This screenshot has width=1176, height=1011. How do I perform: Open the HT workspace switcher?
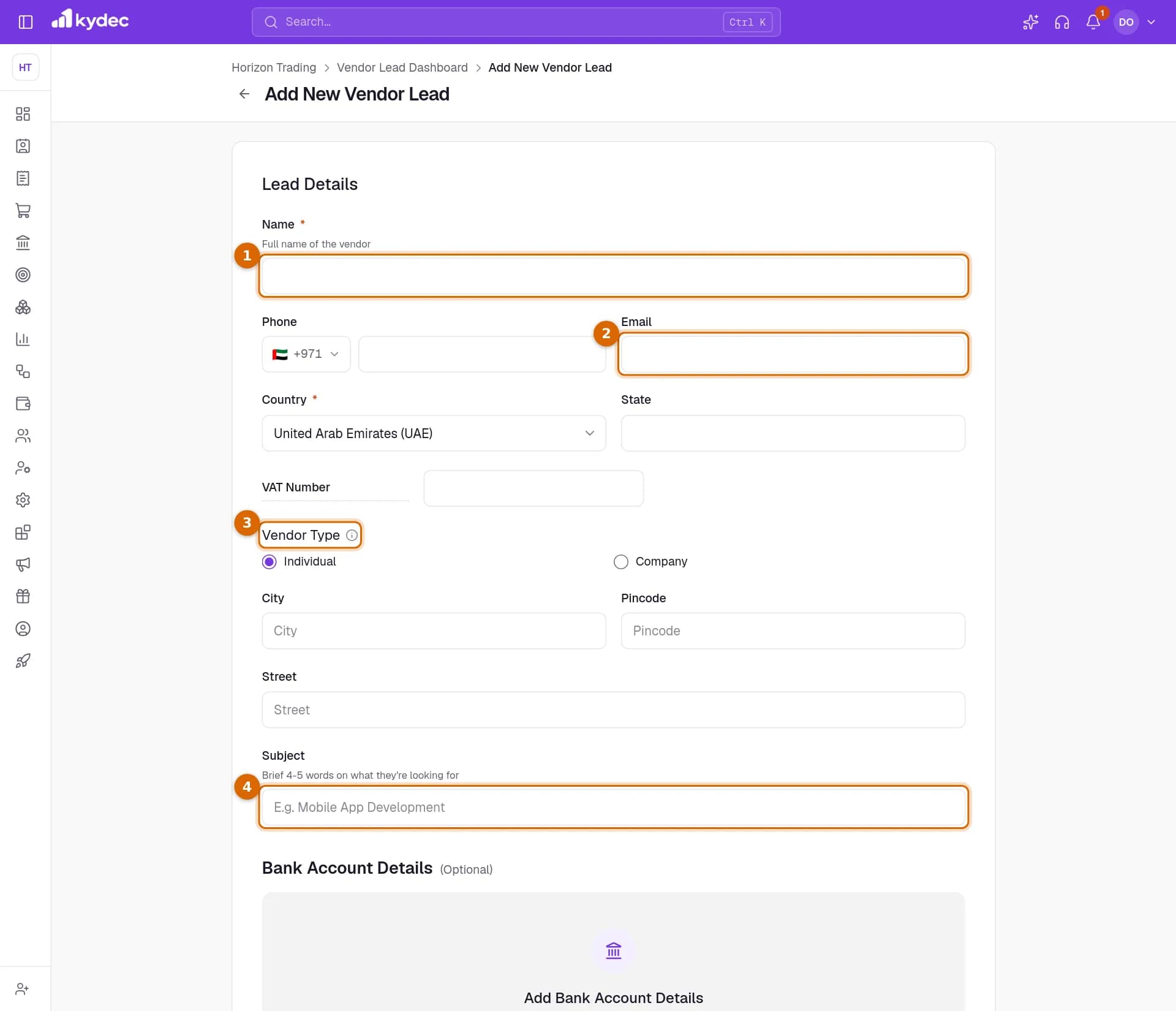click(x=25, y=67)
